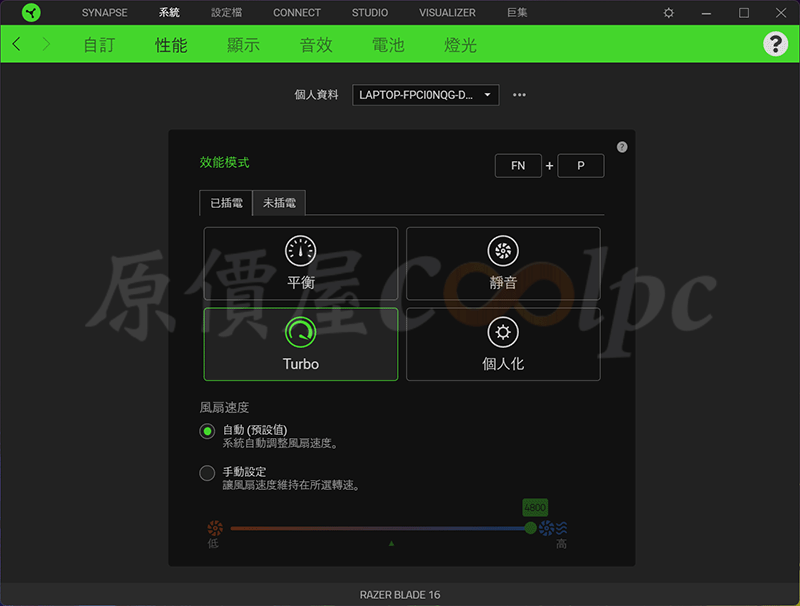Open the STUDIO top menu

370,13
